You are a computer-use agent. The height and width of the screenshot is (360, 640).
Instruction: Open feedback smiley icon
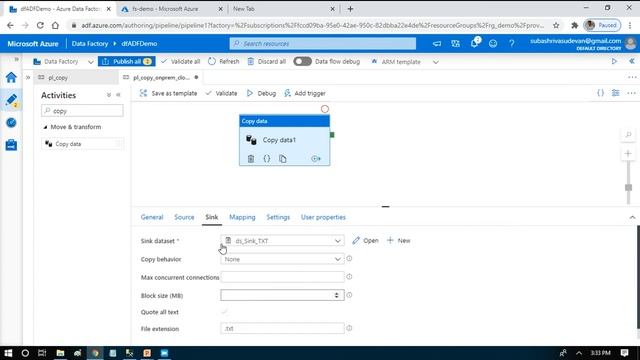point(493,43)
